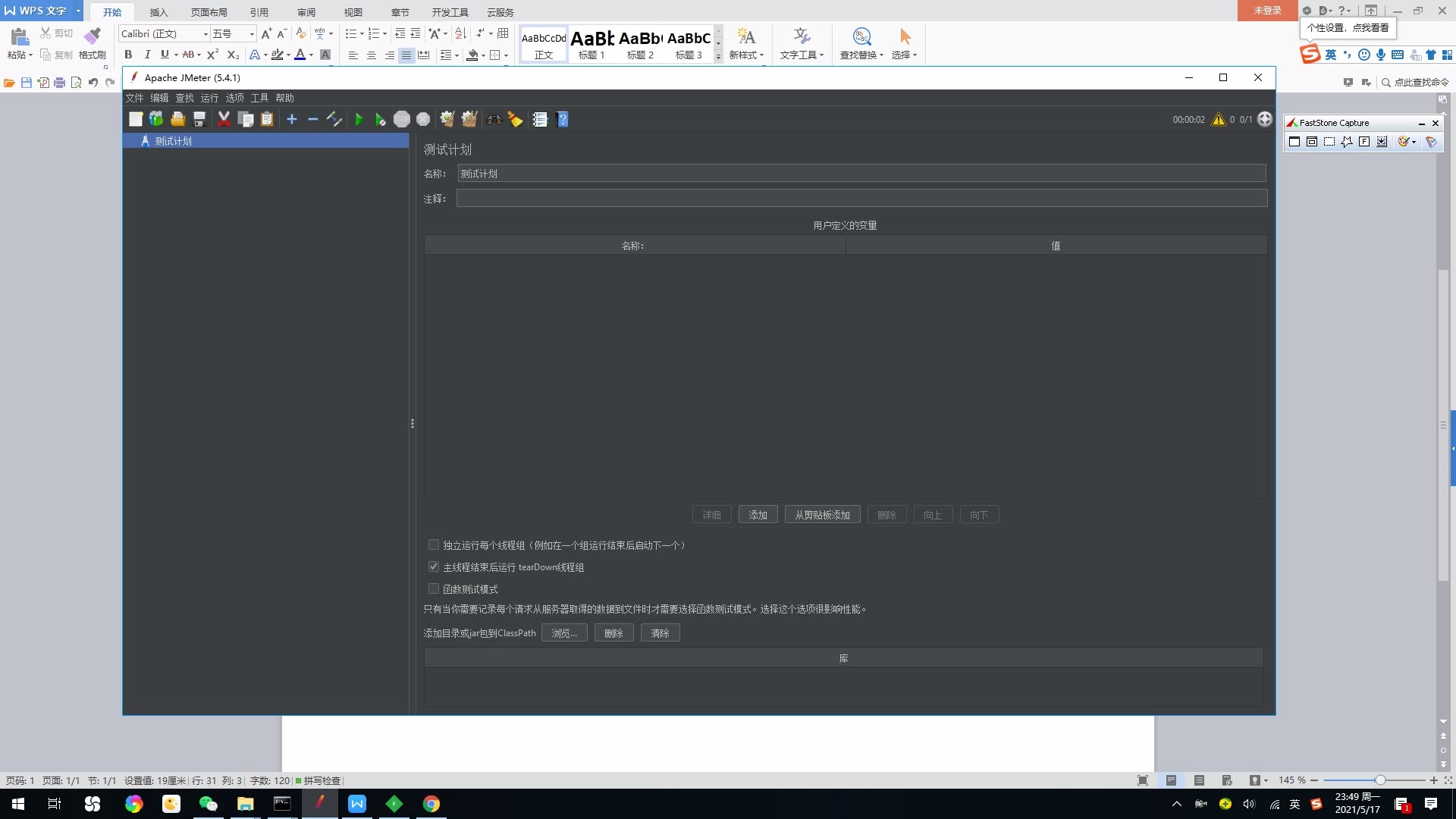Viewport: 1456px width, 819px height.
Task: Expand FastStone's editor palette dropdown arrow
Action: tap(1414, 142)
